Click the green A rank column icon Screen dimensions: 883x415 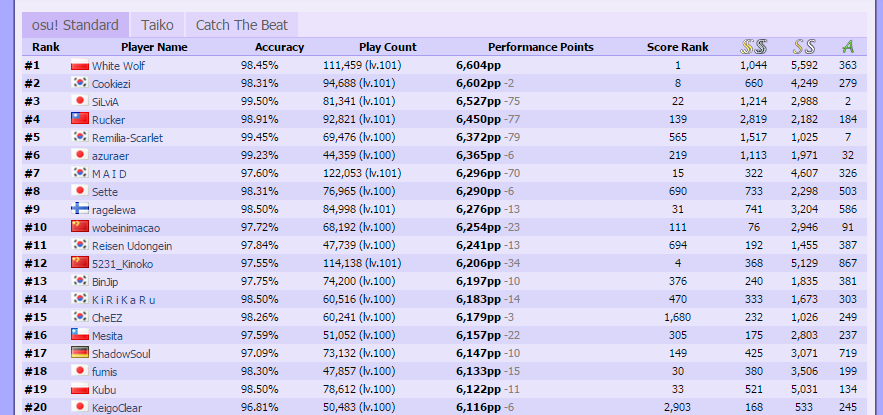[848, 47]
